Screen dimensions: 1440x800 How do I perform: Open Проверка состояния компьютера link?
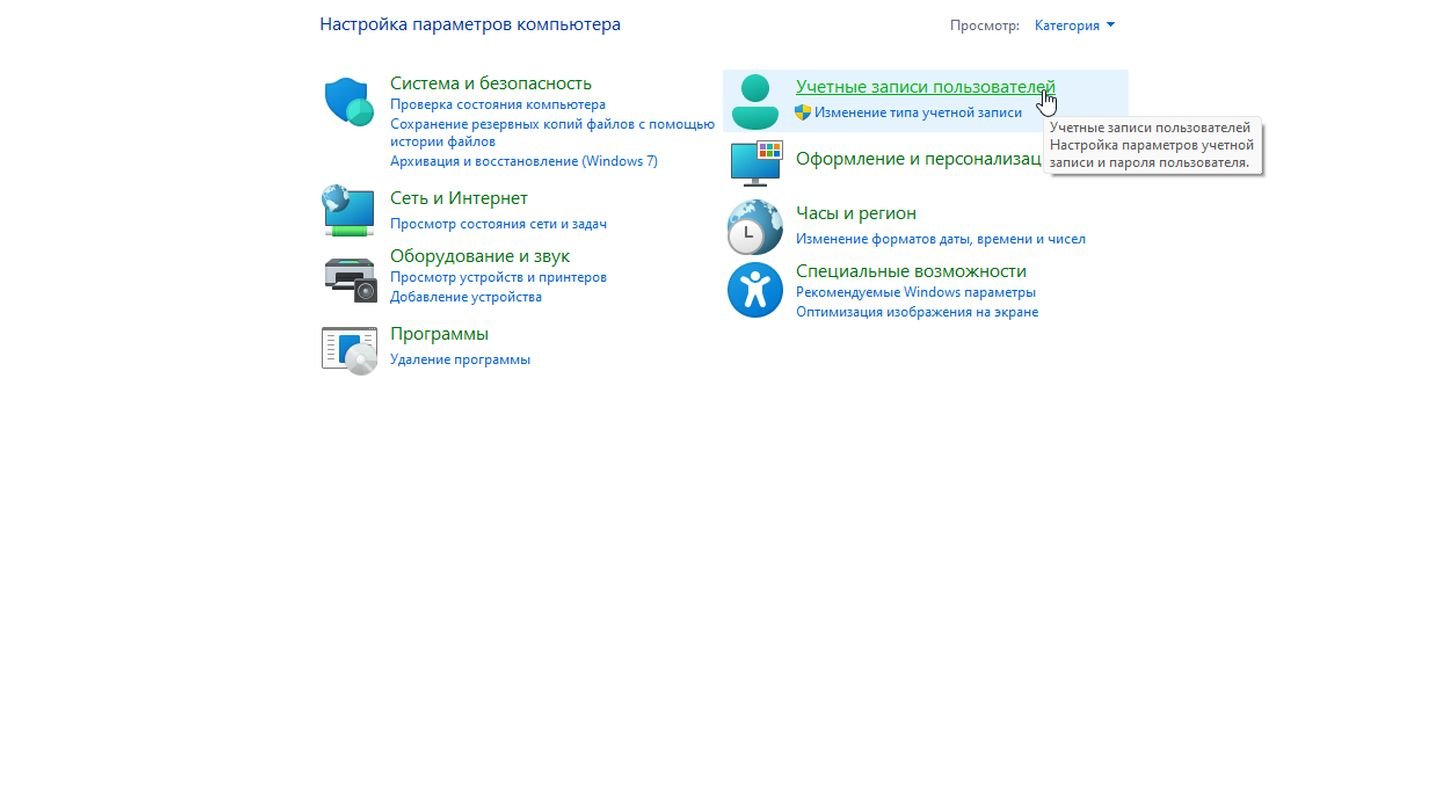click(x=497, y=104)
